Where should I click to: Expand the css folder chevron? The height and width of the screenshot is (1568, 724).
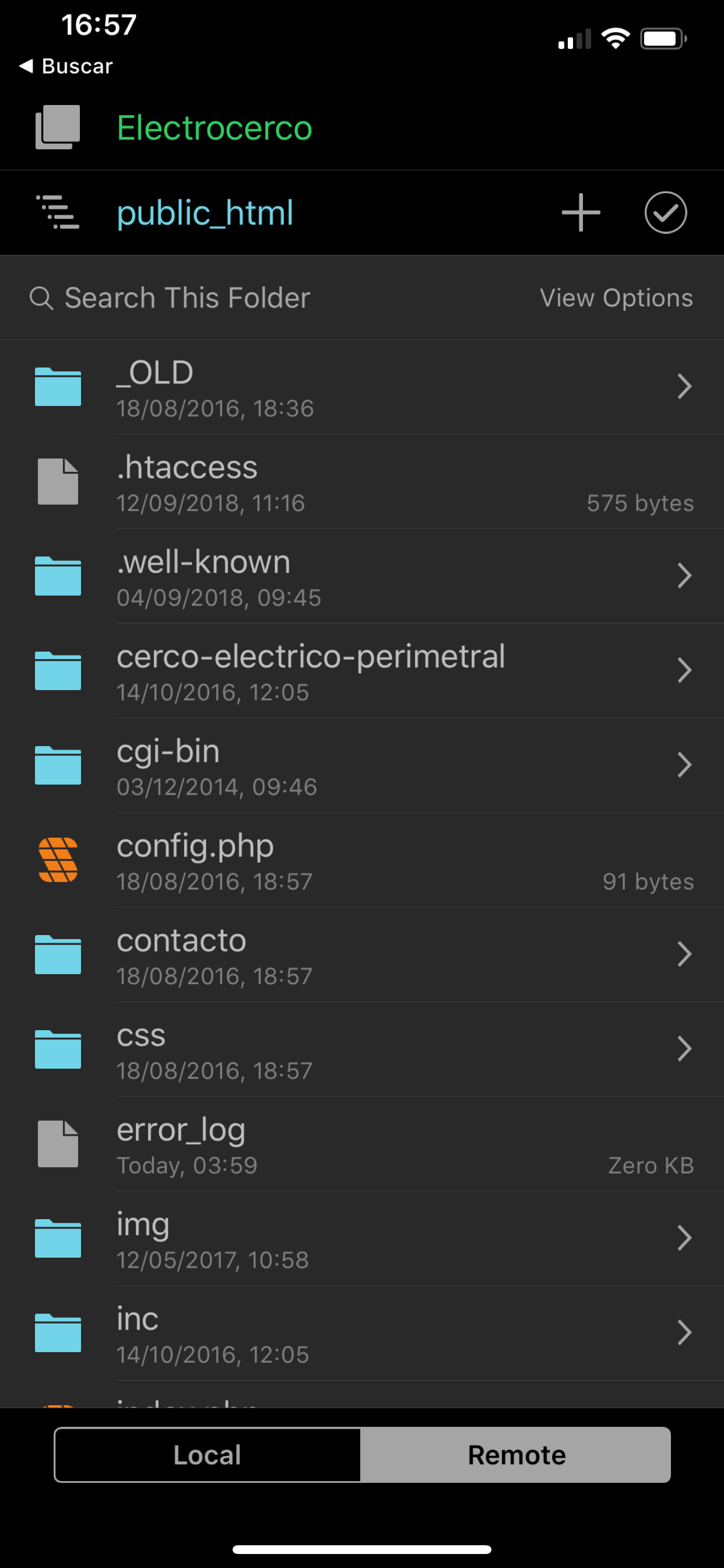pos(684,1049)
